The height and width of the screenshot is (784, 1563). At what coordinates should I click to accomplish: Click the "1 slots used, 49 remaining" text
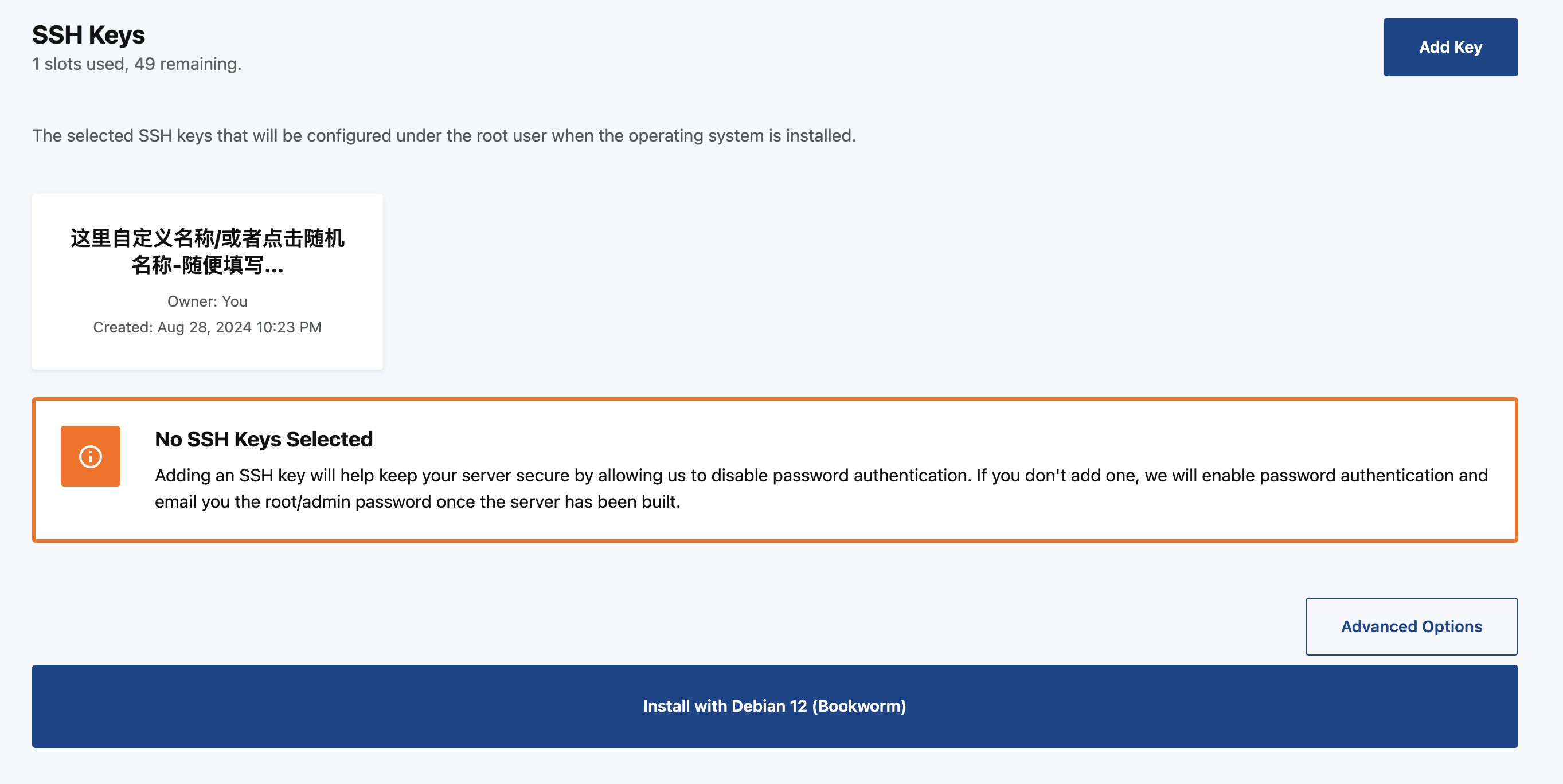point(136,64)
